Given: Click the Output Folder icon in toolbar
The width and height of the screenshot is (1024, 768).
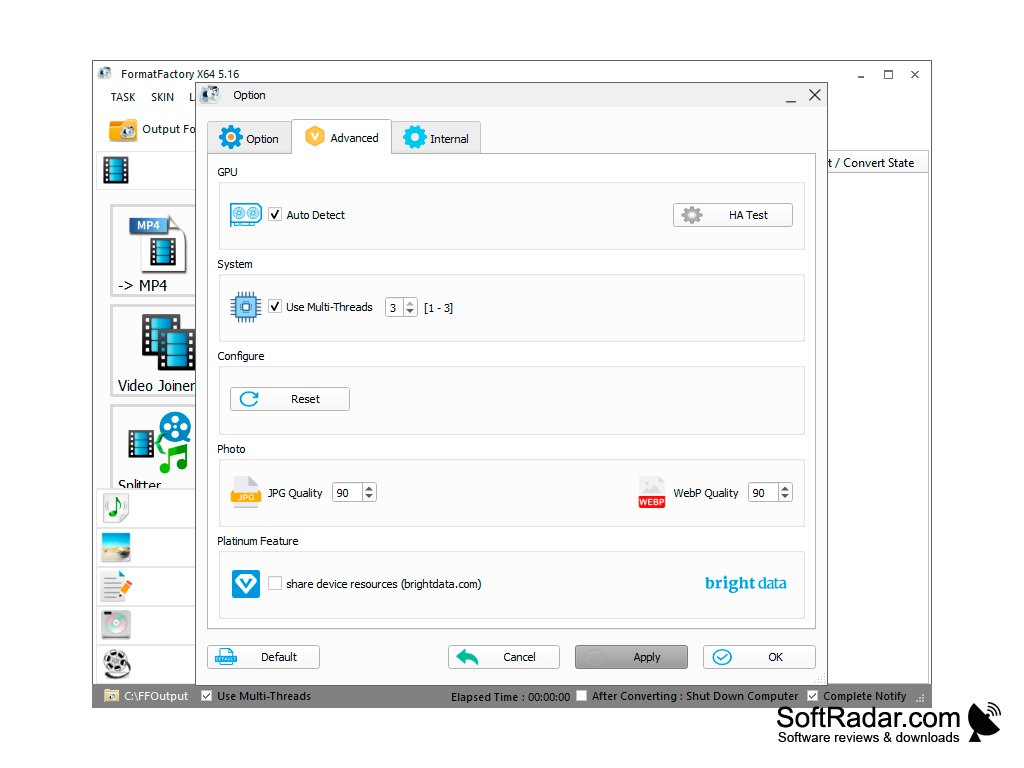Looking at the screenshot, I should (123, 130).
